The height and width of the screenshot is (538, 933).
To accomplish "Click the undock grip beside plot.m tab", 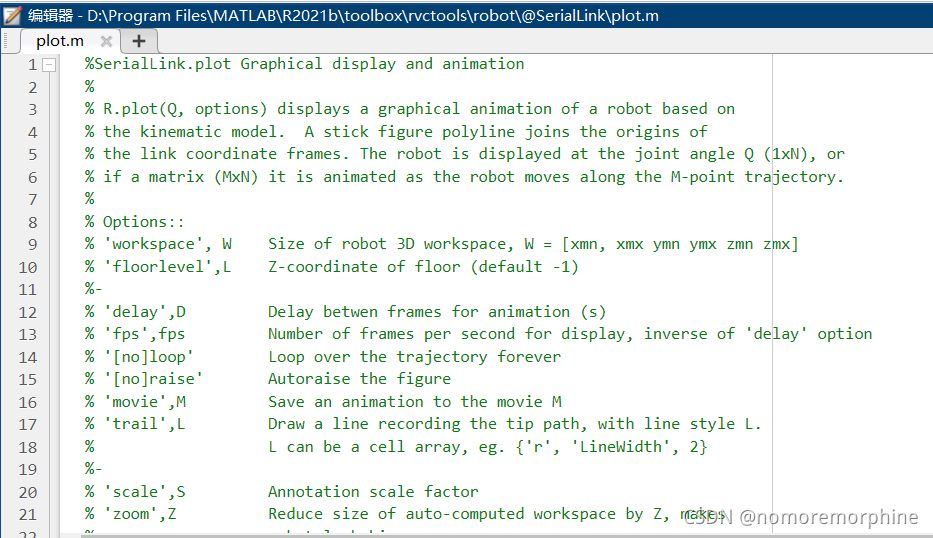I will [x=5, y=41].
